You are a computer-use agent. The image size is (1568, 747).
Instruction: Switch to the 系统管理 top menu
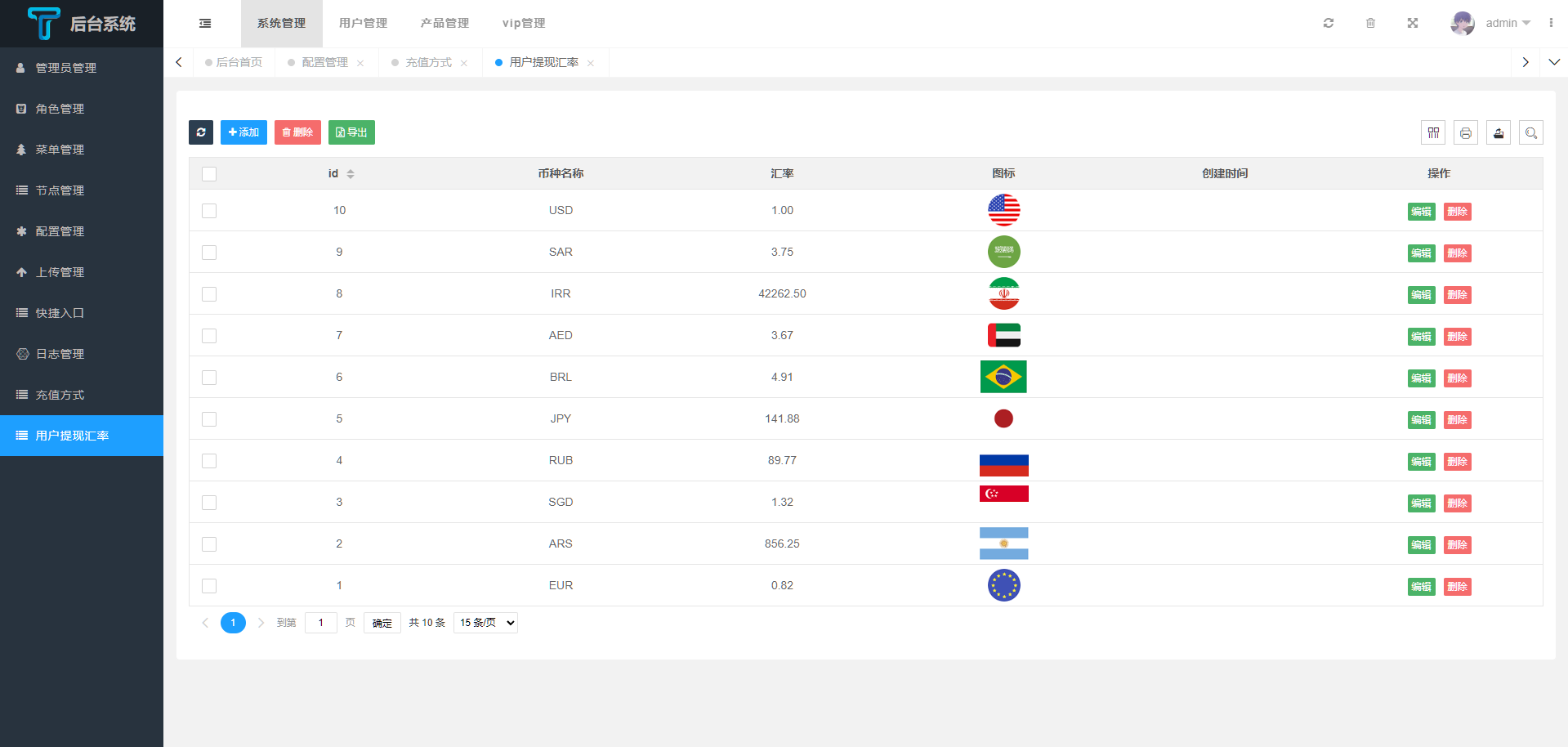coord(282,24)
